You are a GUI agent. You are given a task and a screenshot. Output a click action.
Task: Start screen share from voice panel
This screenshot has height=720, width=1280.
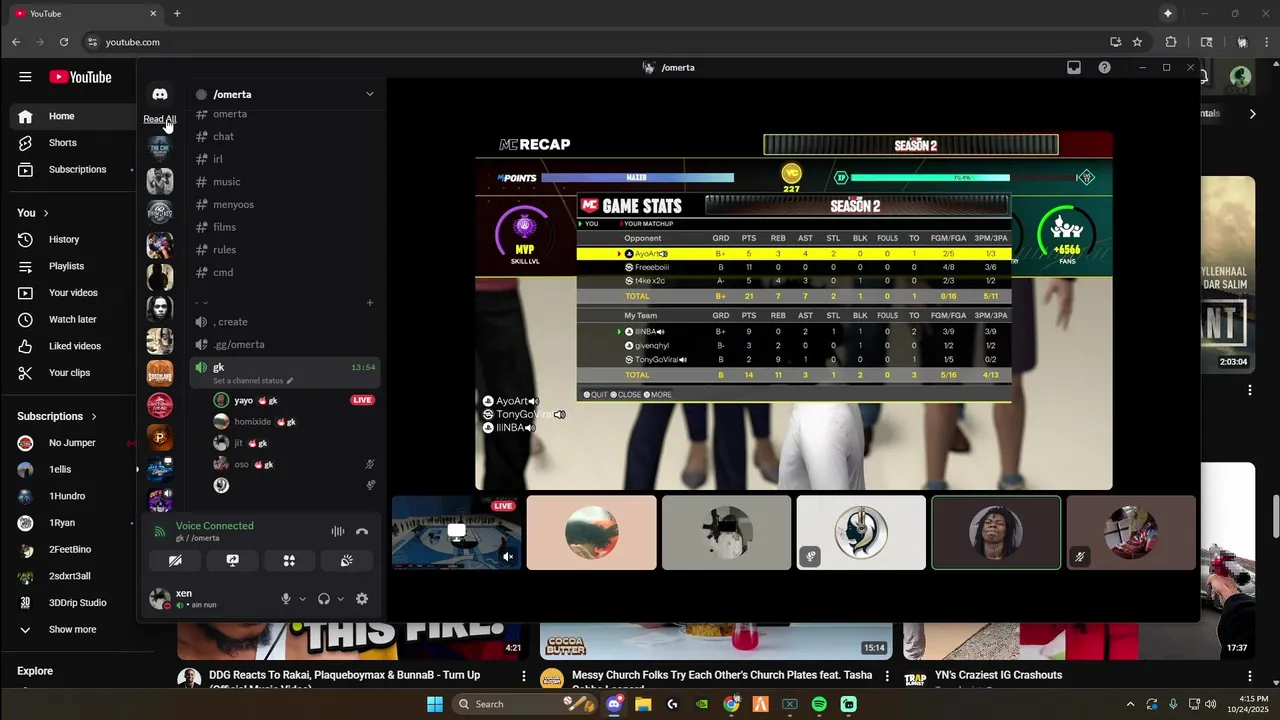click(232, 561)
